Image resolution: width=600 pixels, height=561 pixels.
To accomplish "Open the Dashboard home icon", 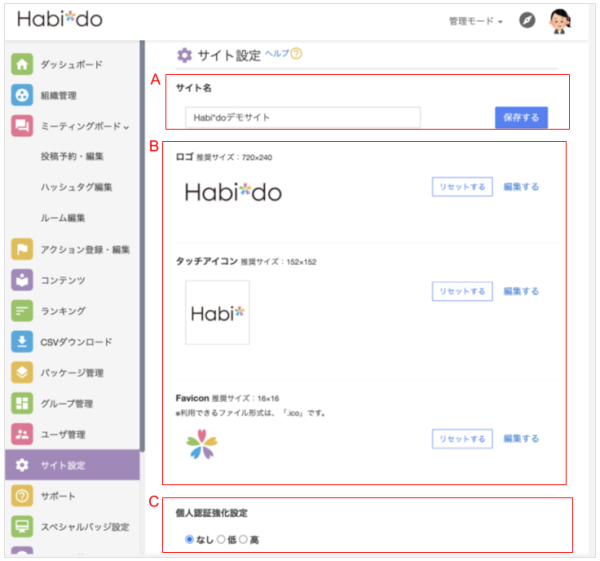I will [22, 64].
